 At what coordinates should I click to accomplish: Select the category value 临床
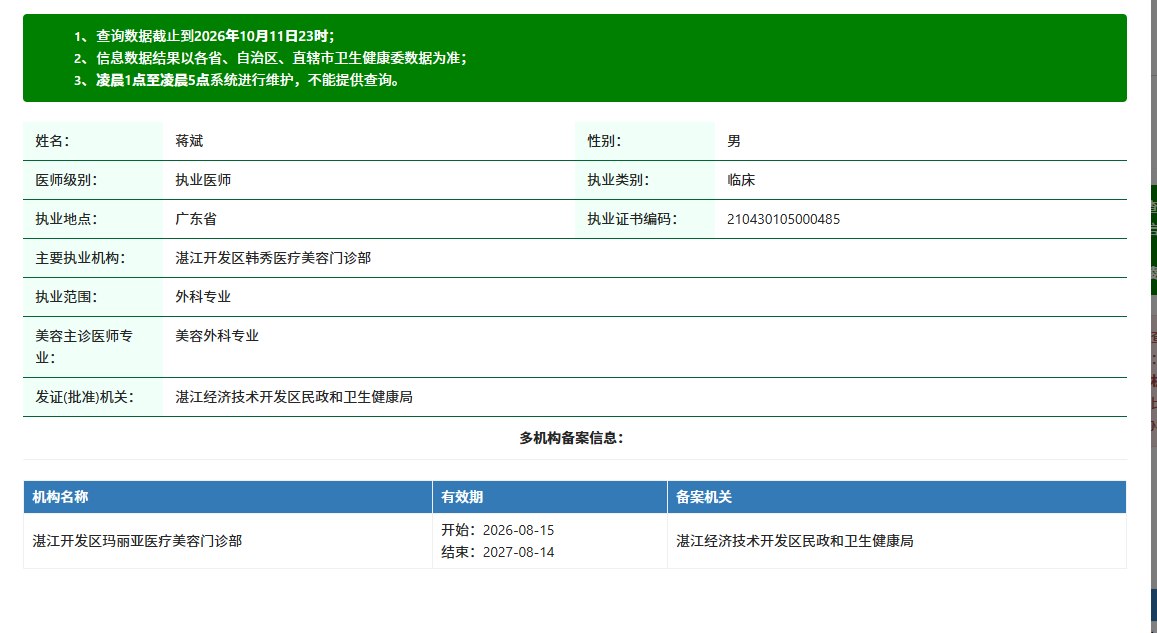(x=741, y=180)
